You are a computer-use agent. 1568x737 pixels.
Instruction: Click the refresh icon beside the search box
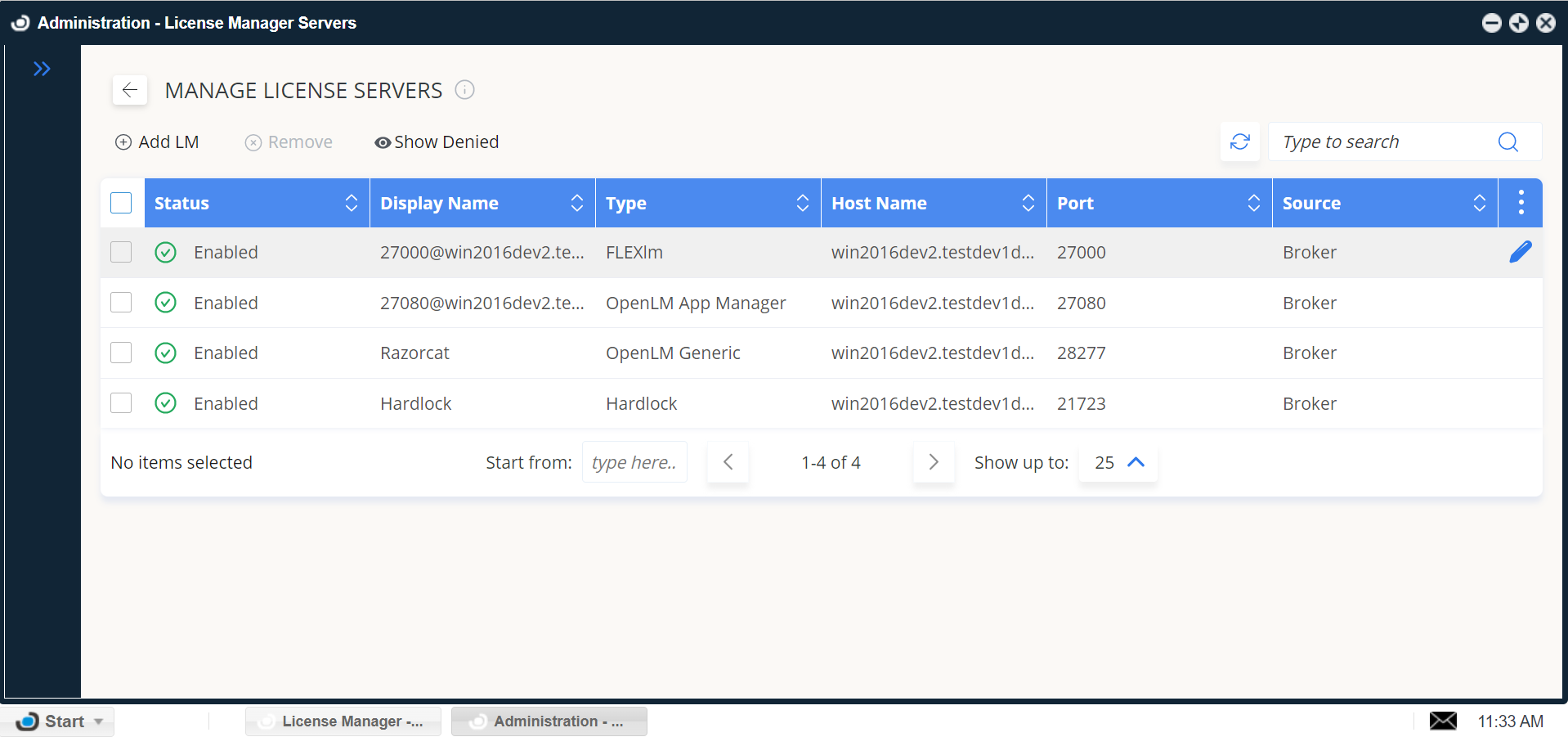(x=1239, y=142)
